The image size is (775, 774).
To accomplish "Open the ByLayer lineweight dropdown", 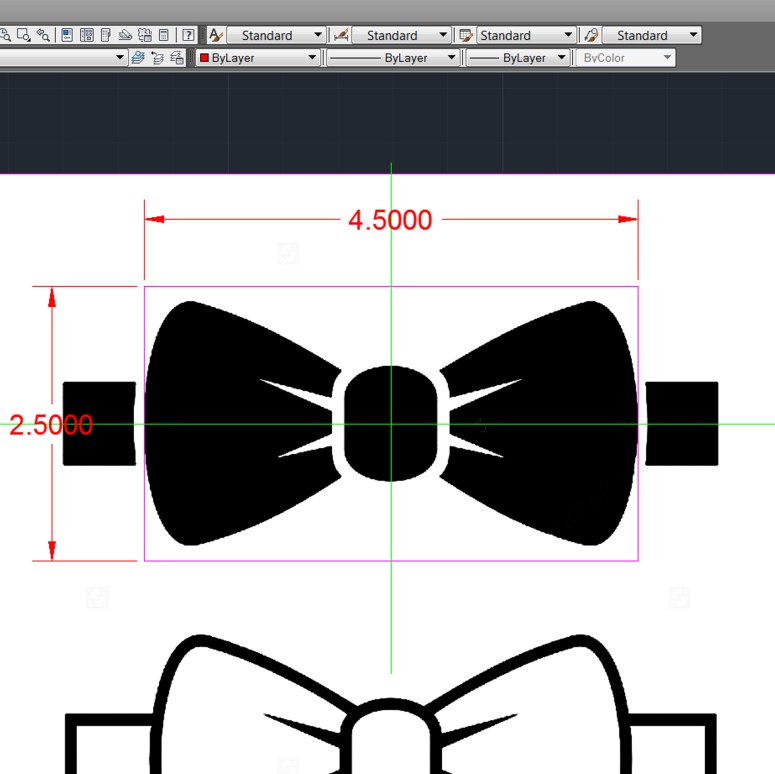I will pyautogui.click(x=517, y=58).
